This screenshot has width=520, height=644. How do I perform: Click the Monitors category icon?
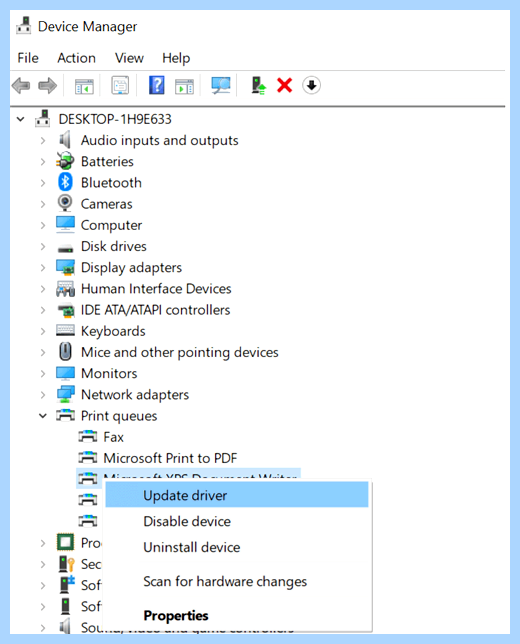click(x=65, y=373)
